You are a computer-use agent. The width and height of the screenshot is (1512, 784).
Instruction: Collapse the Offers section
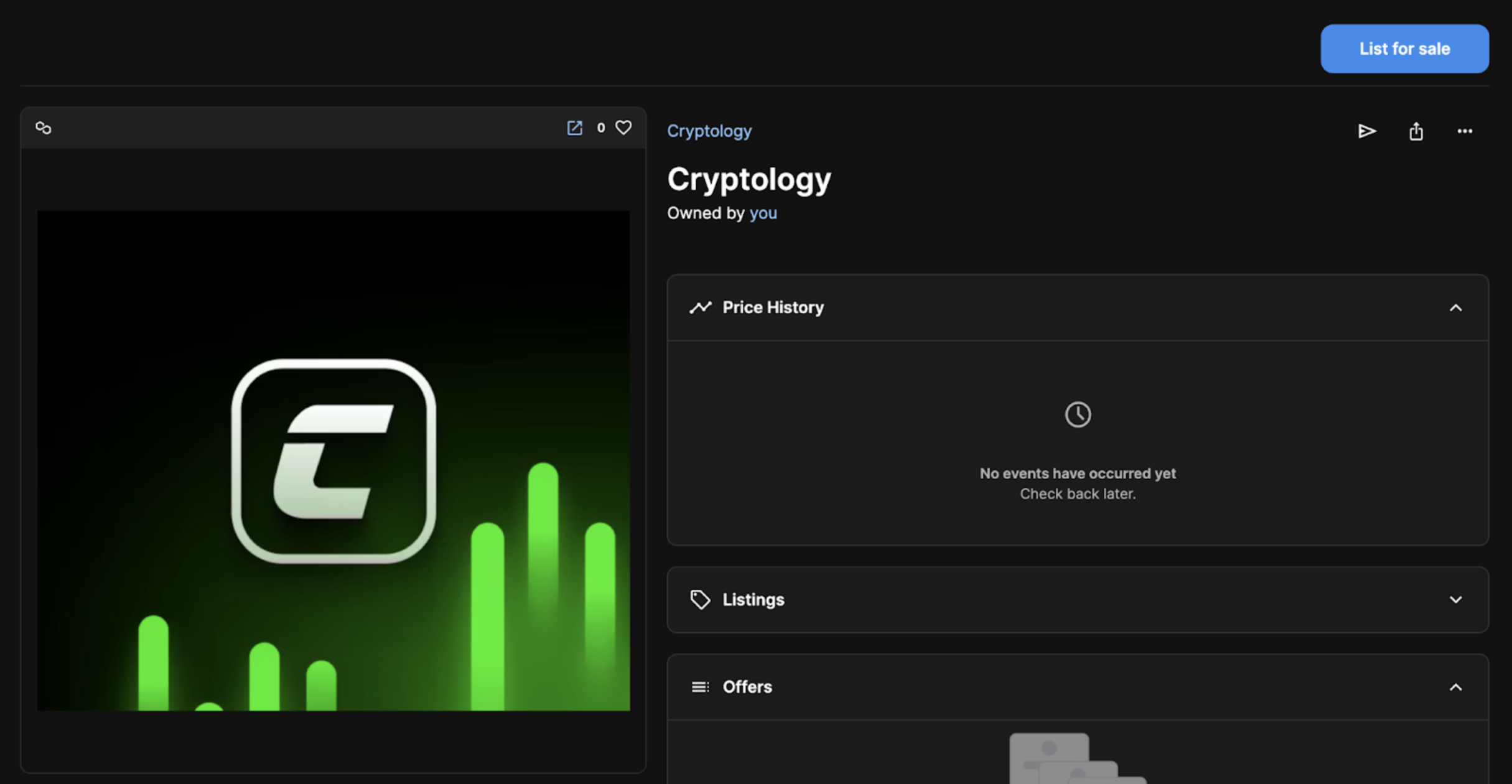(x=1455, y=687)
